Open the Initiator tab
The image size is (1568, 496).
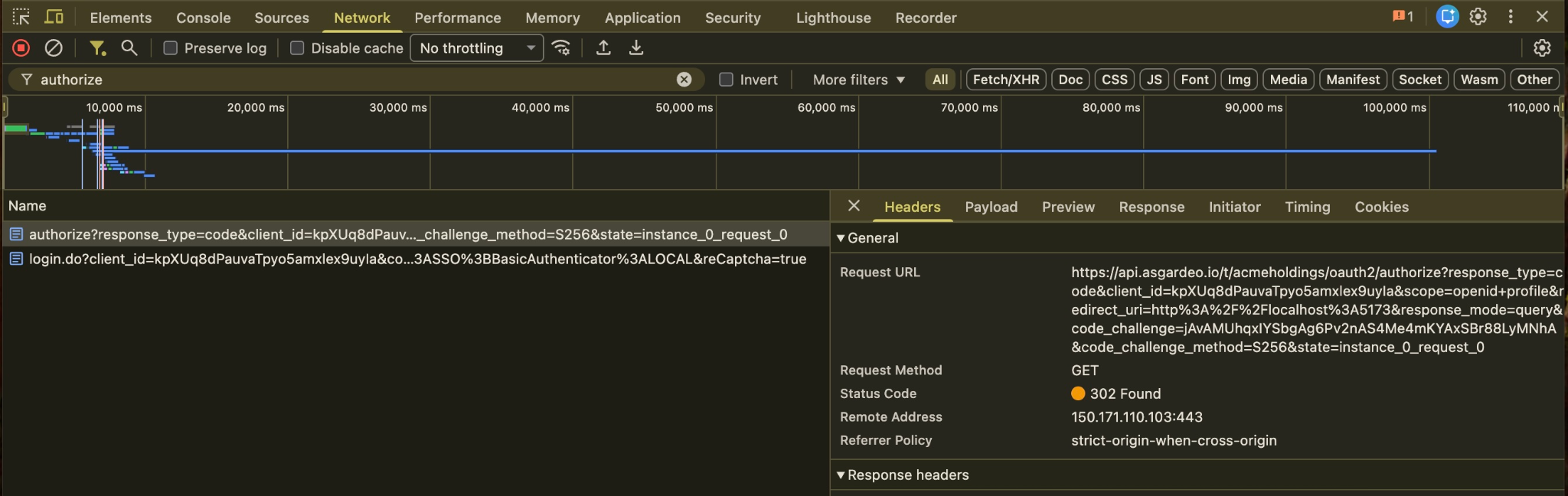(x=1235, y=207)
